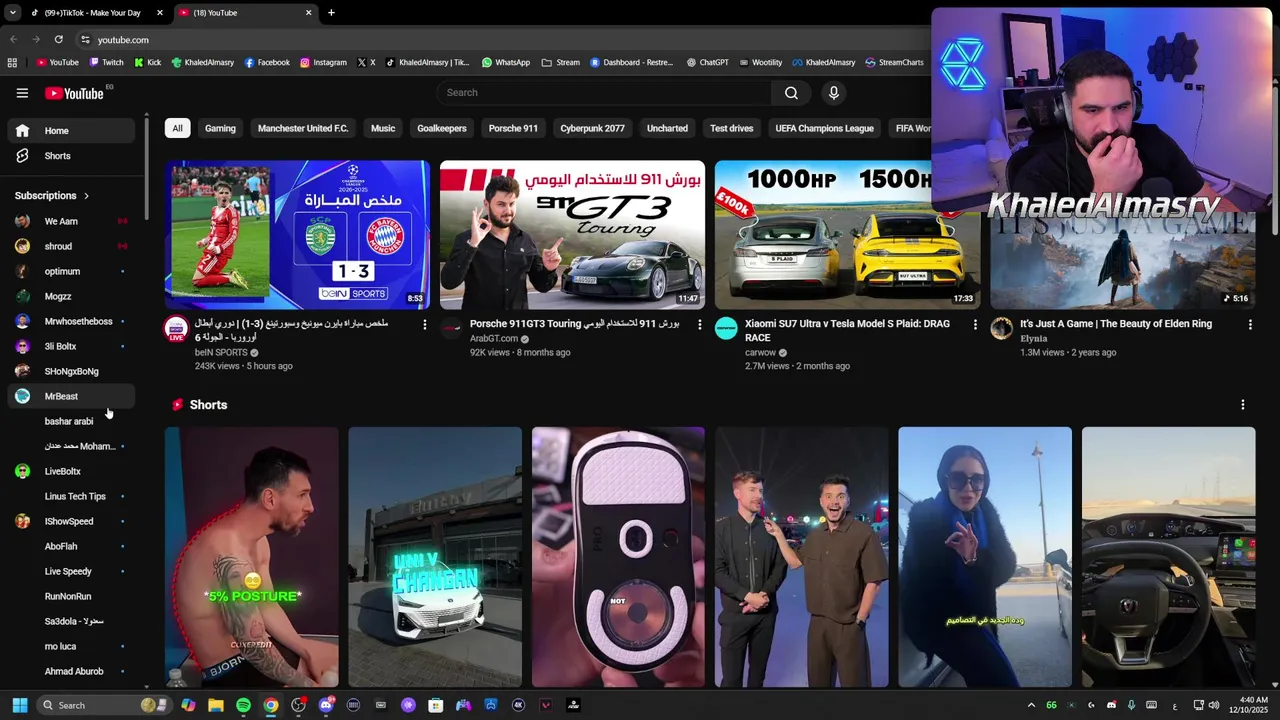
Task: Open We Aam subscription channel
Action: [x=71, y=221]
